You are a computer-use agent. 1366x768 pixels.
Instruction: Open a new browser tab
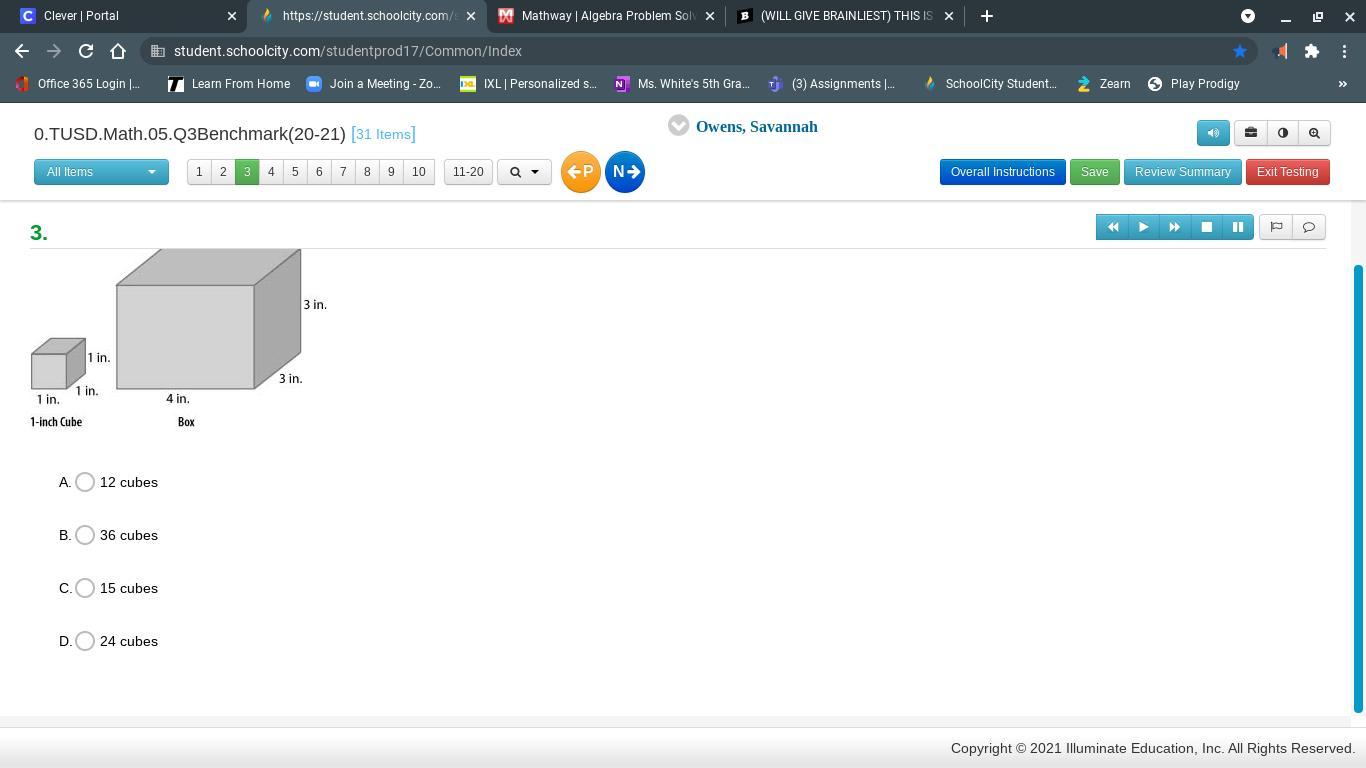point(987,16)
